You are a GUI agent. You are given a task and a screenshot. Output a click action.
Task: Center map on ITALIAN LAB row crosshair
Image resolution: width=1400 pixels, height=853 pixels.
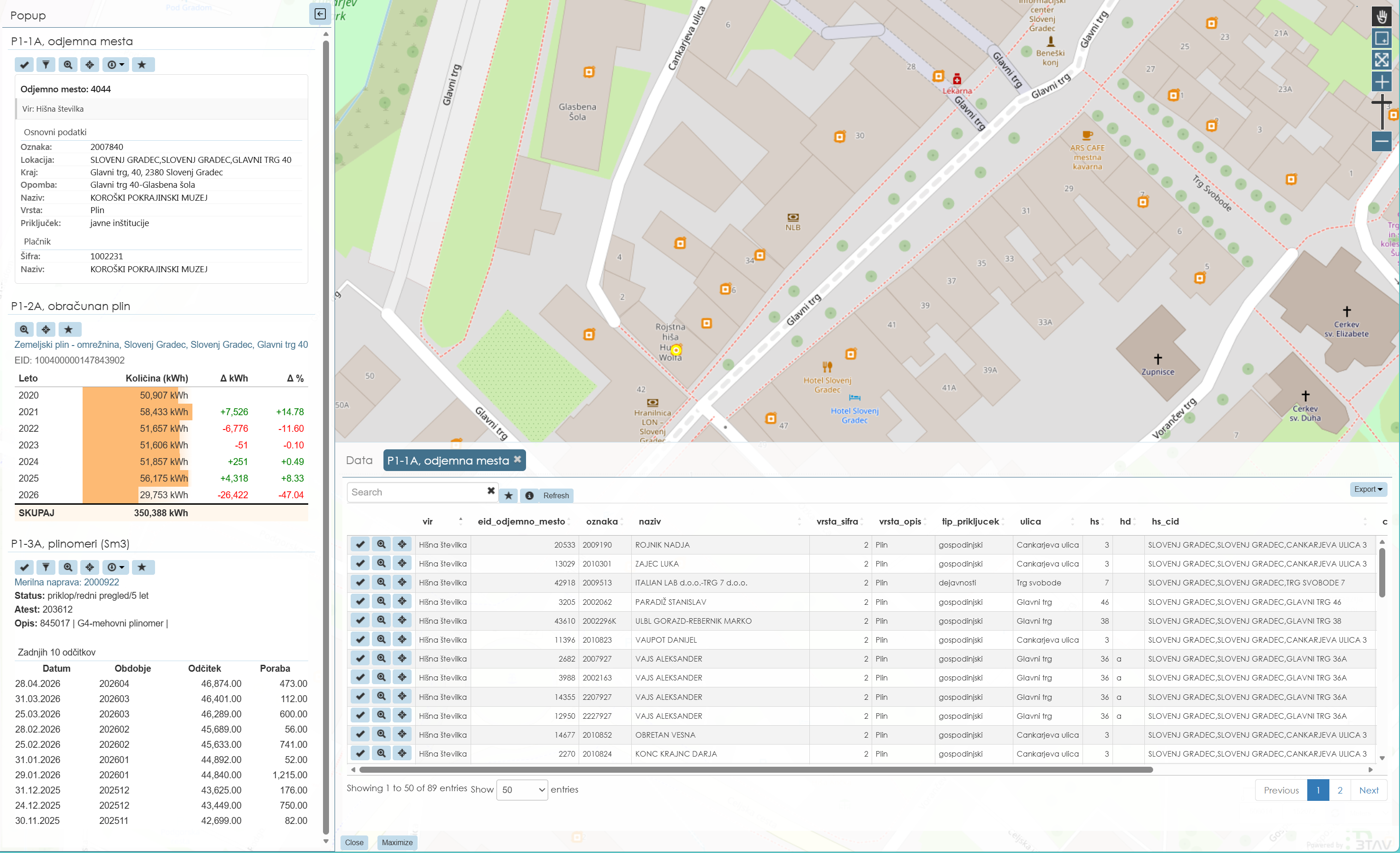[402, 582]
